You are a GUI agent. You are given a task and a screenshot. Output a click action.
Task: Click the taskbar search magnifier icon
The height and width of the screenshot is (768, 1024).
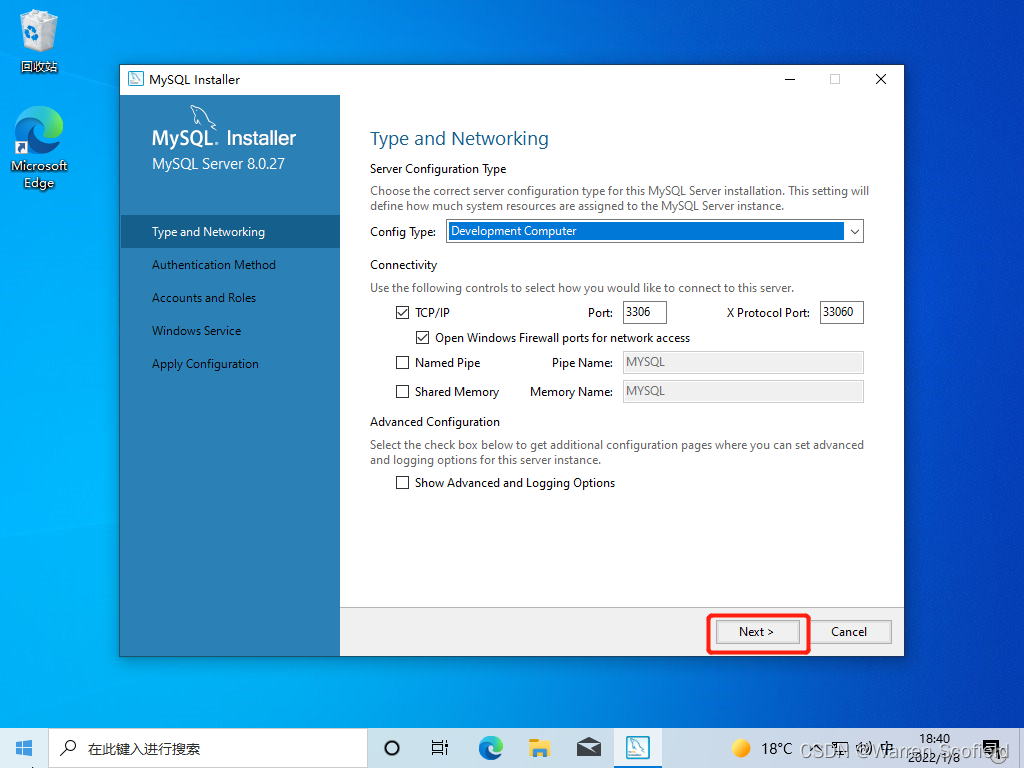(x=68, y=748)
